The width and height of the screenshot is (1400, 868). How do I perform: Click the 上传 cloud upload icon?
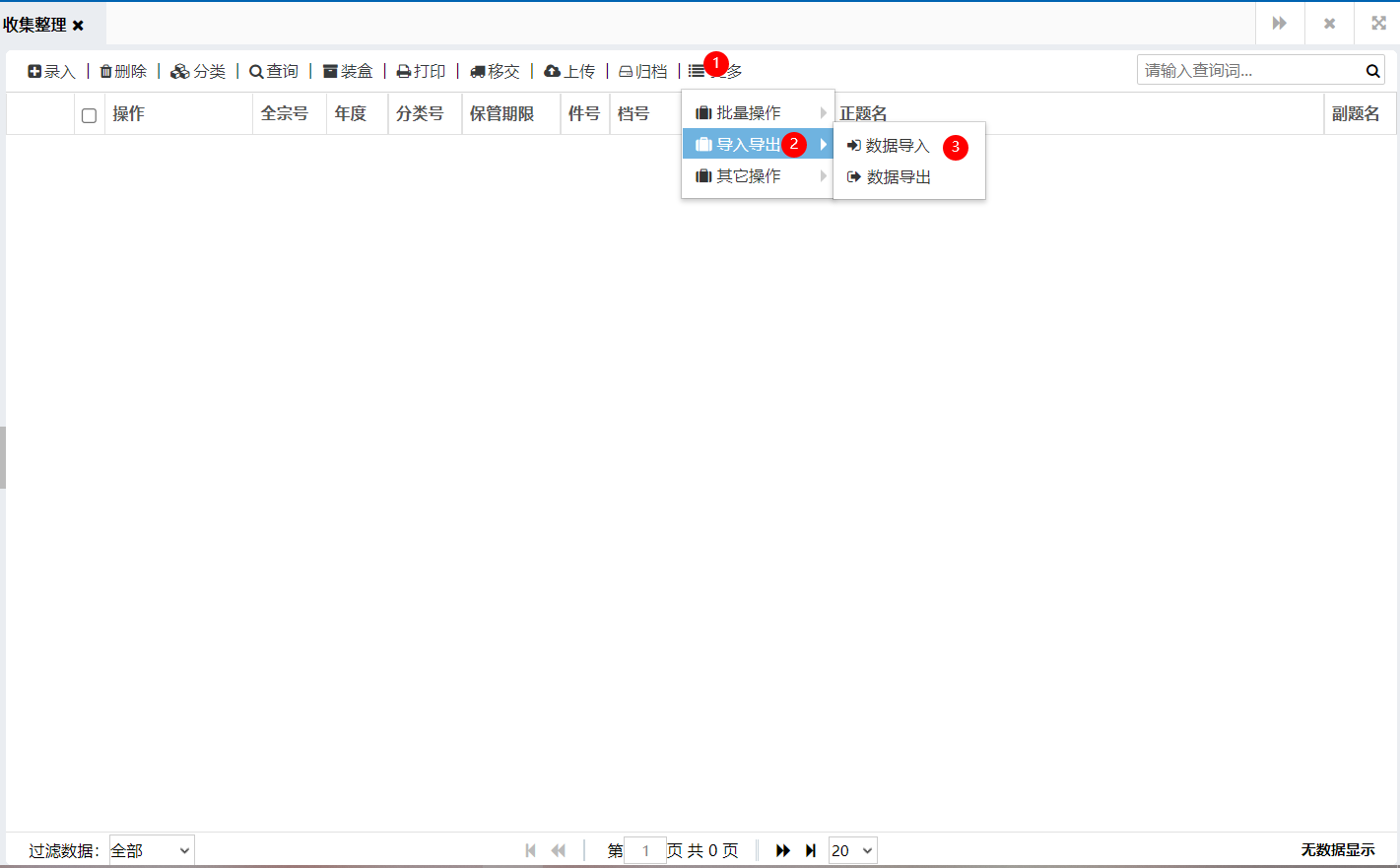(x=553, y=72)
